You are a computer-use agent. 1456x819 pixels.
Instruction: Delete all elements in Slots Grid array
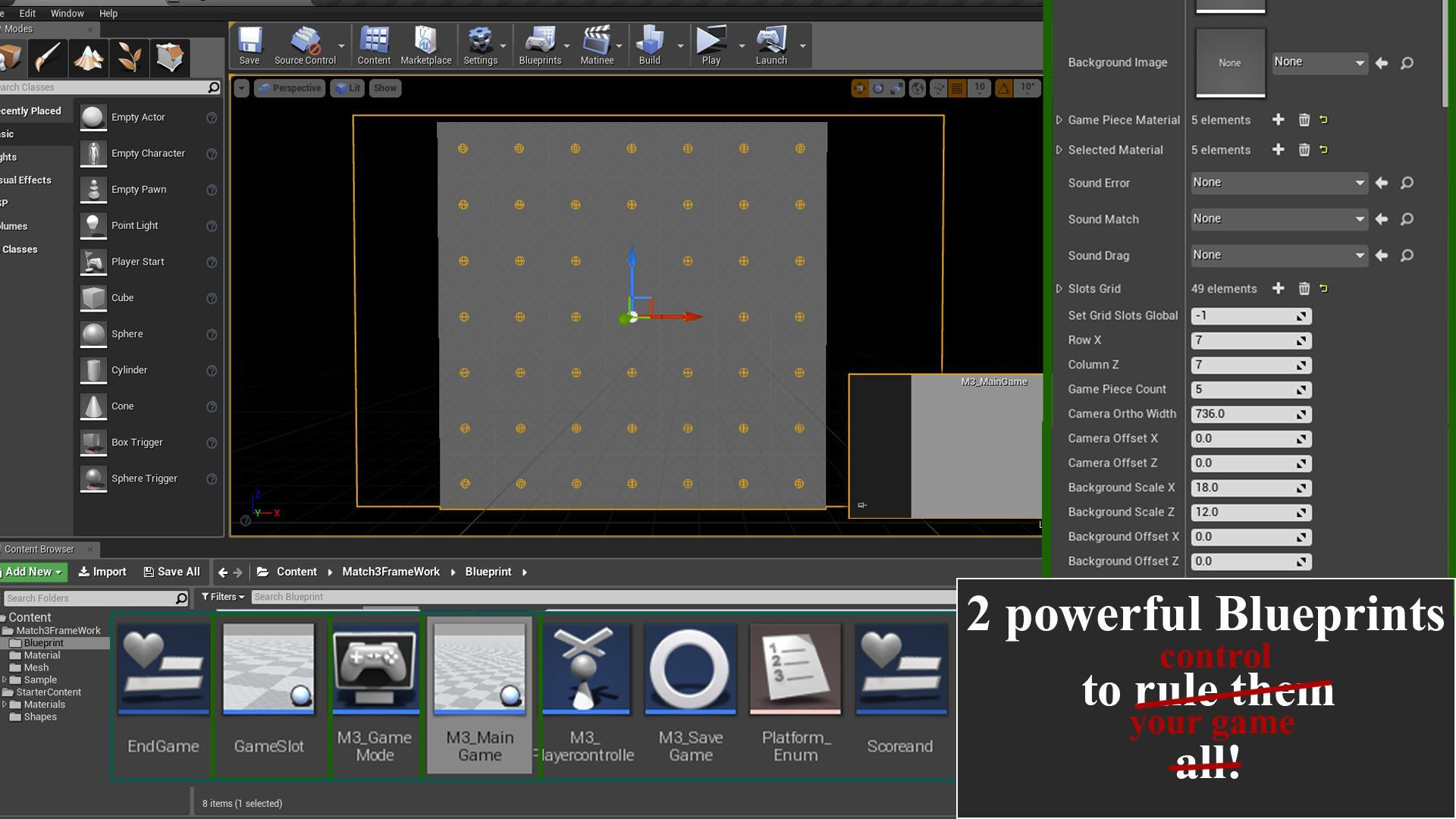tap(1304, 288)
